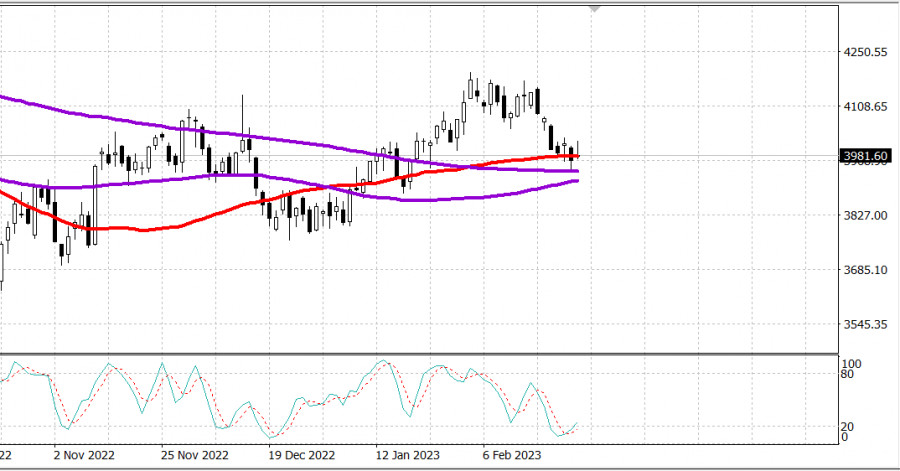Select the 25 Nov 2022 date label
900x471 pixels.
194,454
